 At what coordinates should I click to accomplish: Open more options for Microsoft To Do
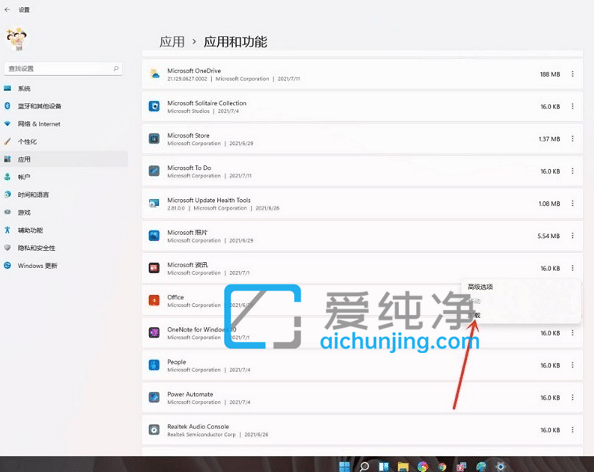(572, 171)
